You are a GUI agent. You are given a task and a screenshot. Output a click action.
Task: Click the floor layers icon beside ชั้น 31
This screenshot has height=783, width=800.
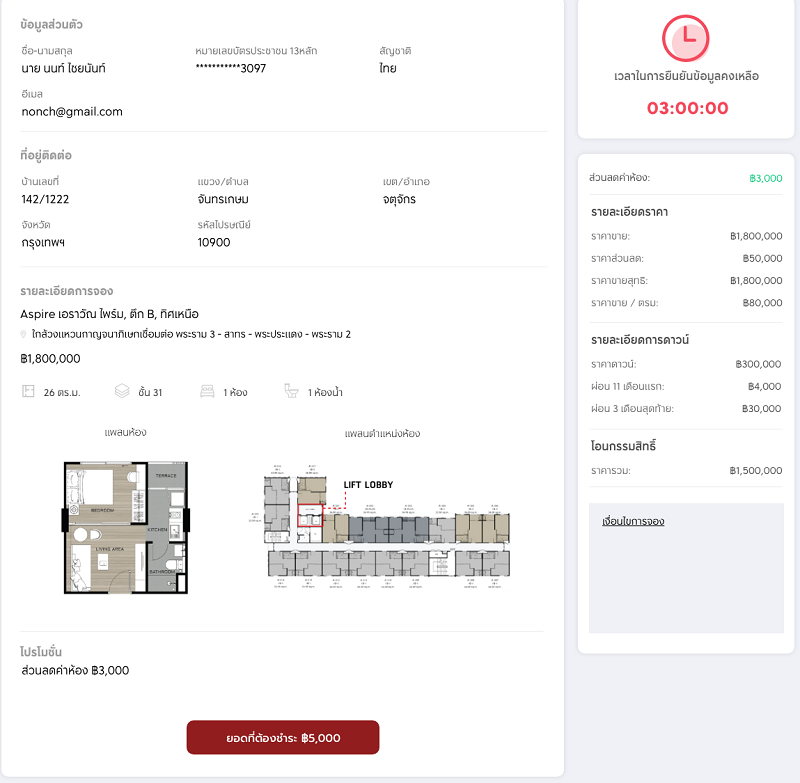tap(122, 391)
